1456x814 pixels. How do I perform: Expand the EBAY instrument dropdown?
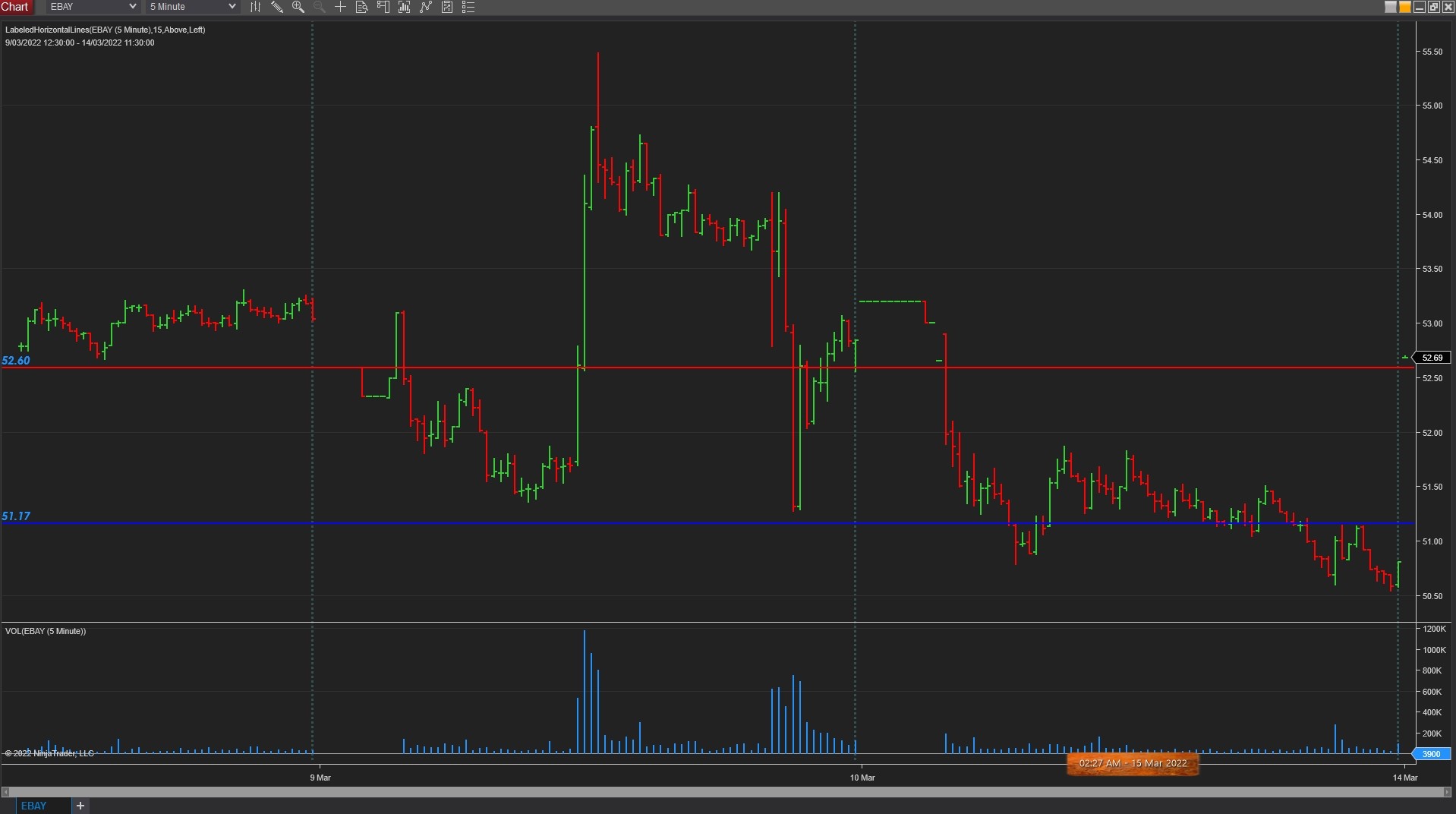click(91, 7)
